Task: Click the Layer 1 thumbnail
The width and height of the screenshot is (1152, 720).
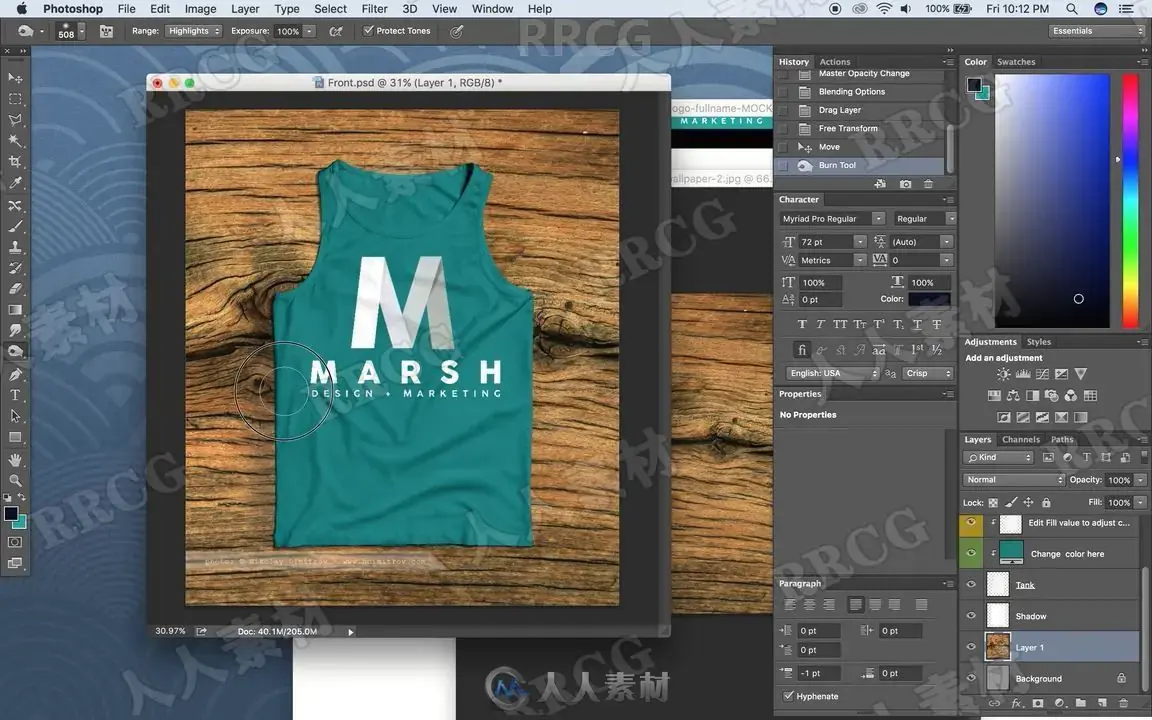Action: 998,647
